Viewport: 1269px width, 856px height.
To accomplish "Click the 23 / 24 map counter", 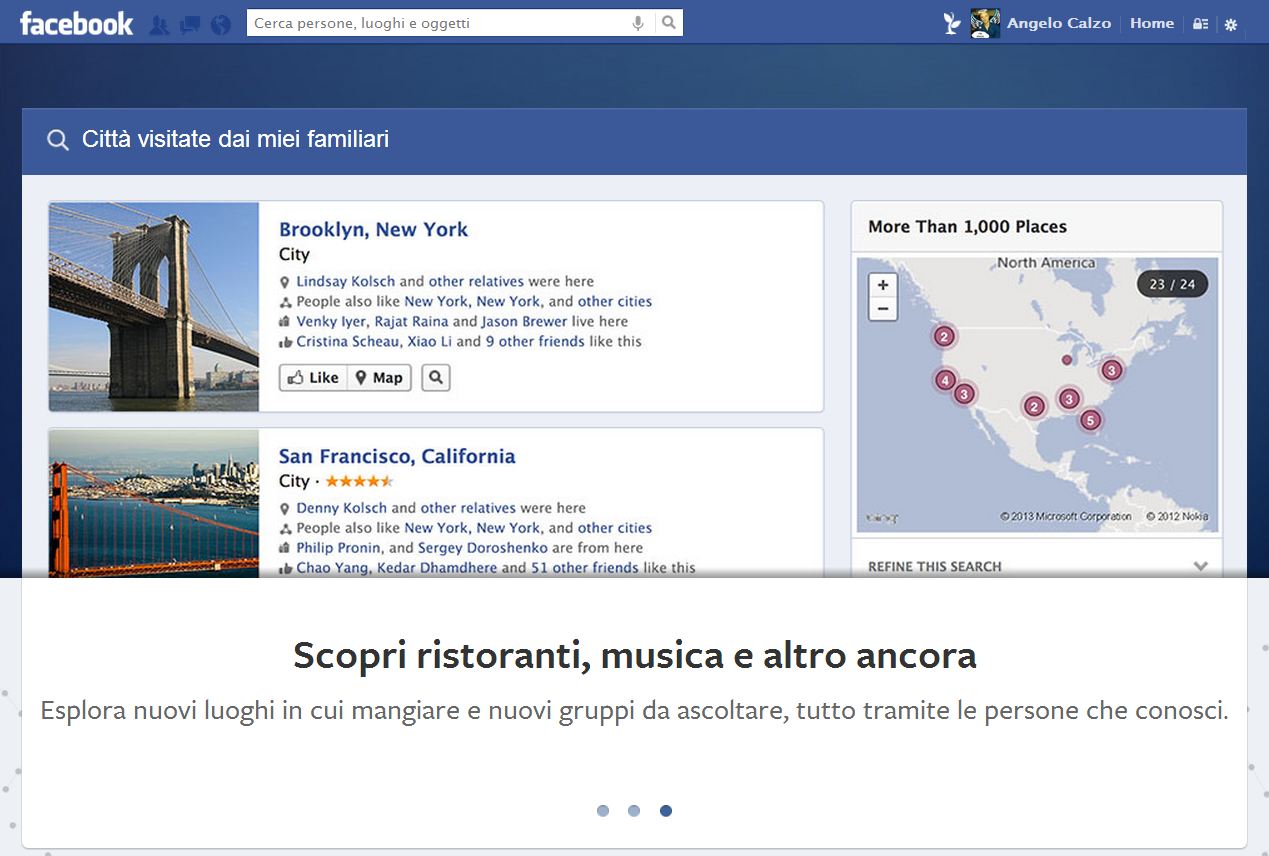I will pos(1173,284).
